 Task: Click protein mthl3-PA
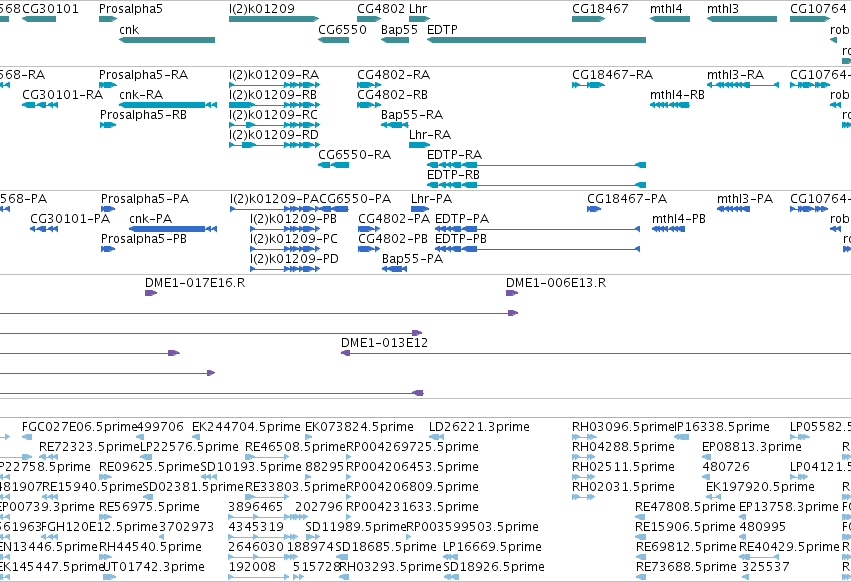coord(745,199)
